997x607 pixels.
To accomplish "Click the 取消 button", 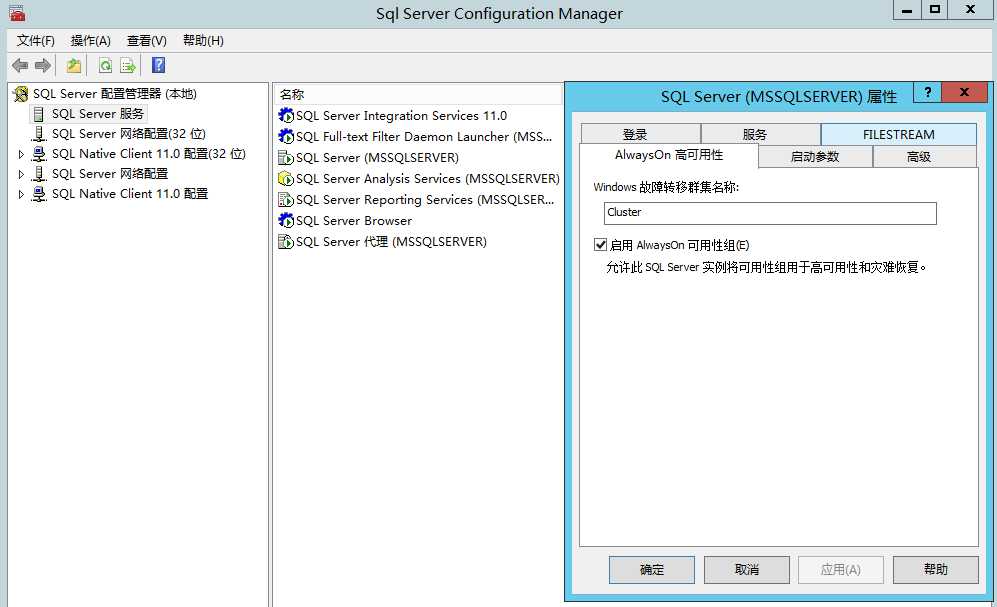I will (746, 569).
